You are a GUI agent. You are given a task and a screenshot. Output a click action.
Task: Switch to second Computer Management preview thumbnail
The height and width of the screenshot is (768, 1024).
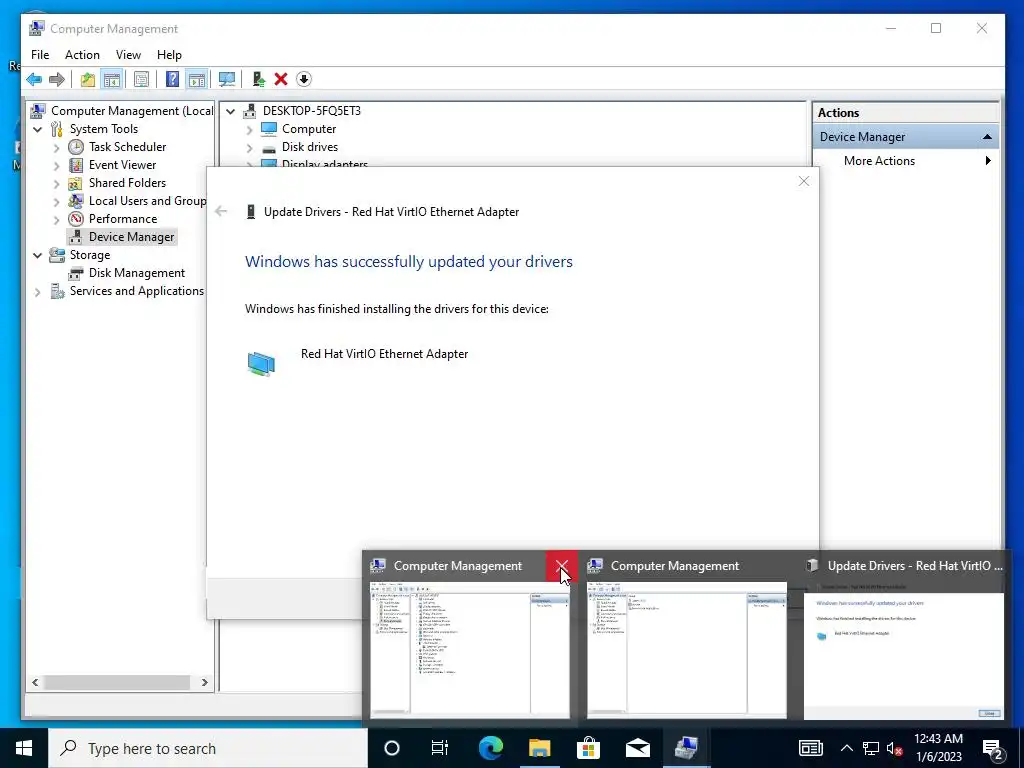pos(686,650)
